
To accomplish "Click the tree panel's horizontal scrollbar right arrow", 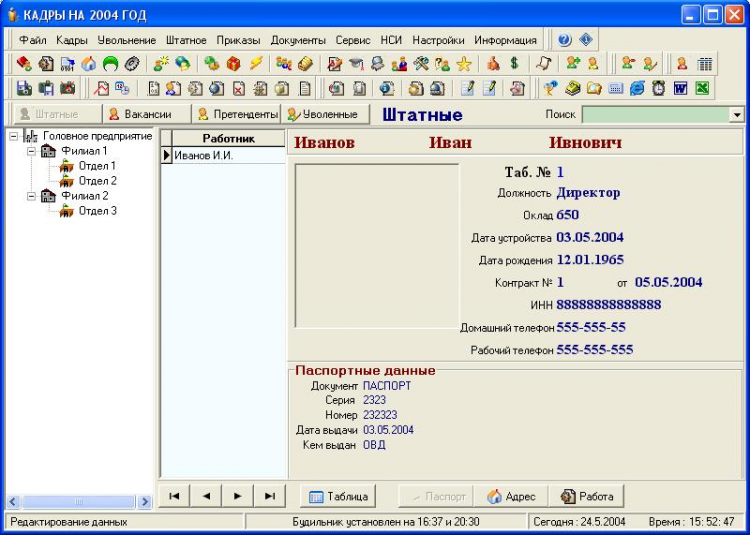I will tap(144, 502).
